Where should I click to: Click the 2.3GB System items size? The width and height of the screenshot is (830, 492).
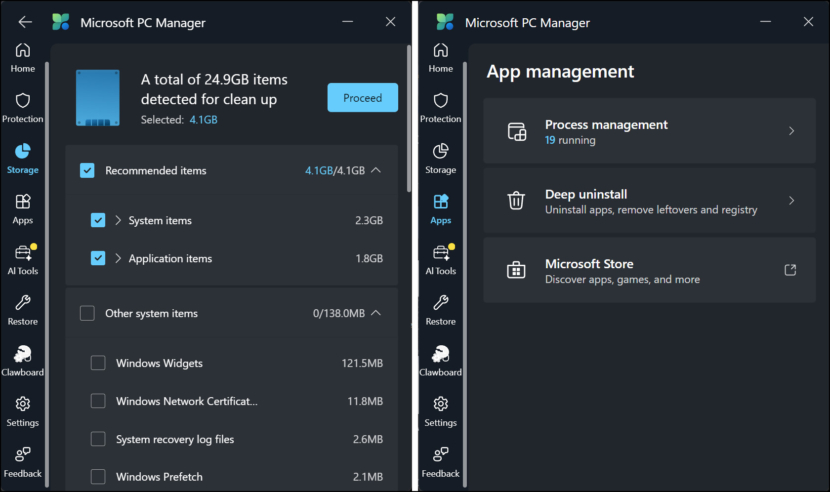369,220
